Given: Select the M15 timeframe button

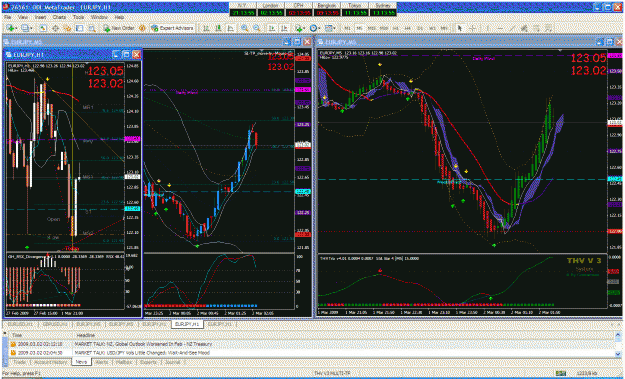Looking at the screenshot, I should click(x=371, y=28).
